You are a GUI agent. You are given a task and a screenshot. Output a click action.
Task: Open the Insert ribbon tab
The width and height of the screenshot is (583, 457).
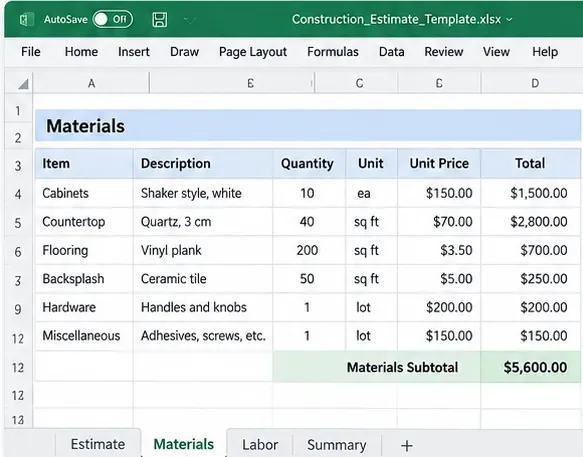[x=134, y=52]
